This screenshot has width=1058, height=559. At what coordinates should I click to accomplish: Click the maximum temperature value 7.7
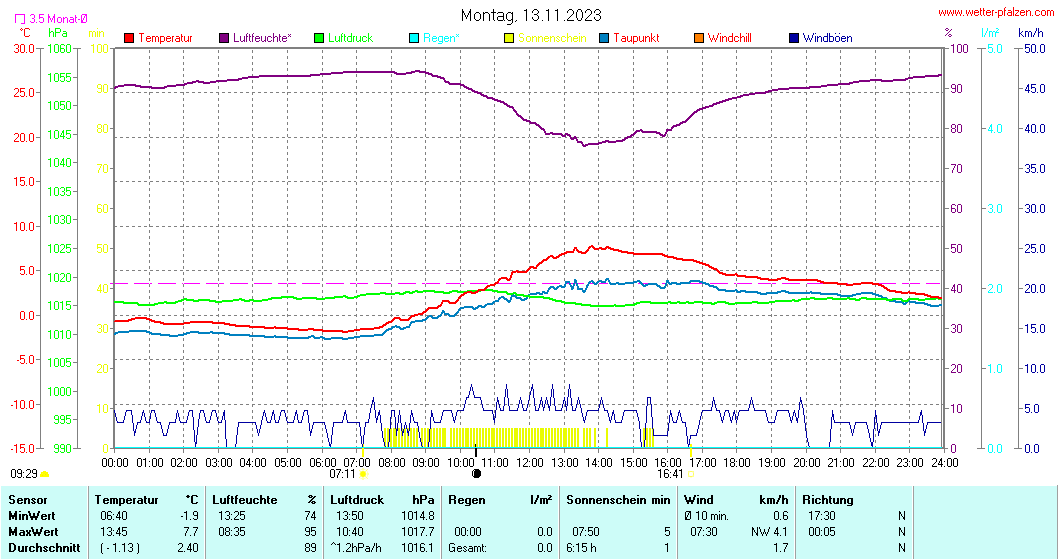coord(192,532)
